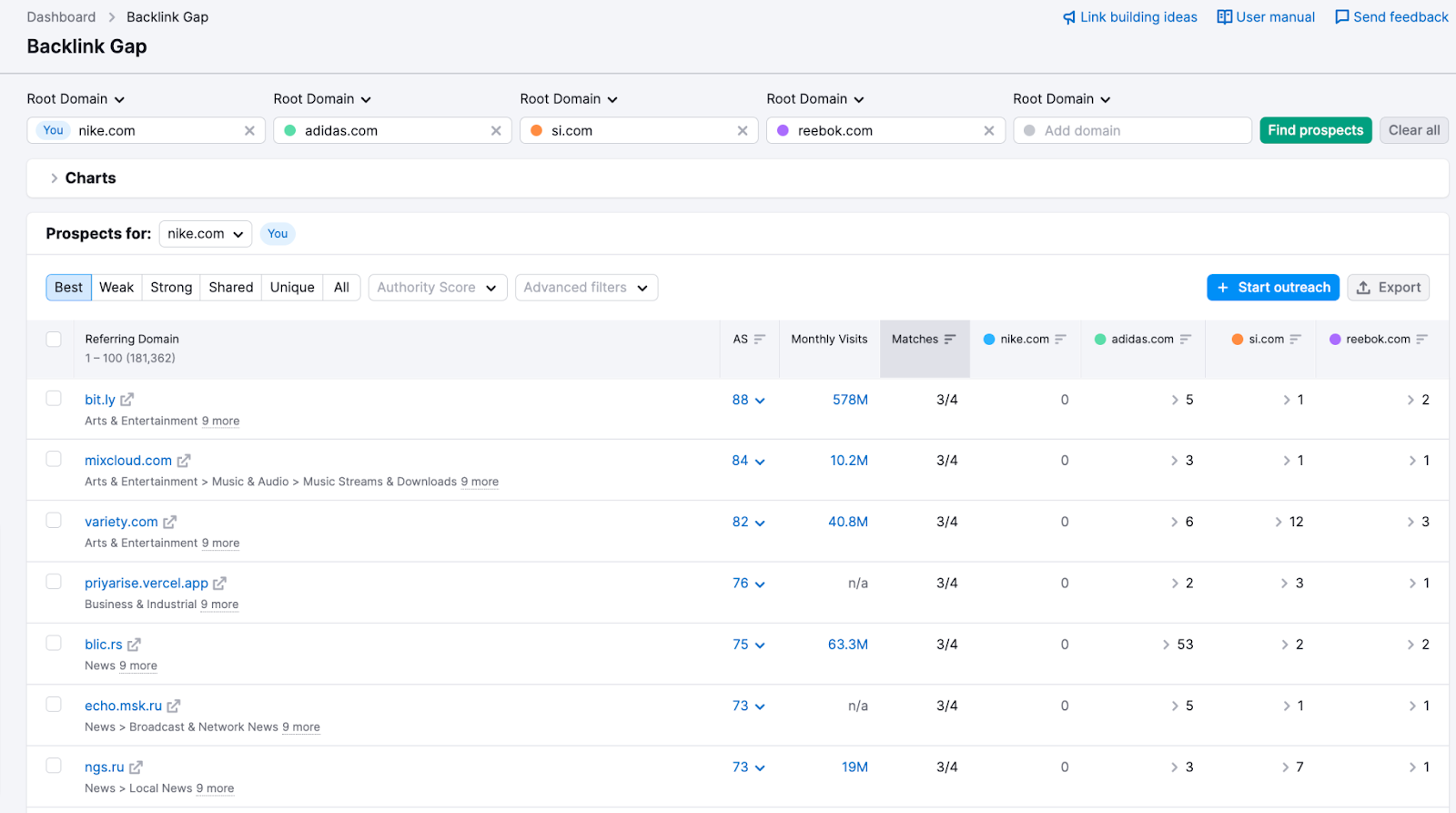
Task: Open external link icon next to priyarise.vercel.app
Action: tap(219, 584)
